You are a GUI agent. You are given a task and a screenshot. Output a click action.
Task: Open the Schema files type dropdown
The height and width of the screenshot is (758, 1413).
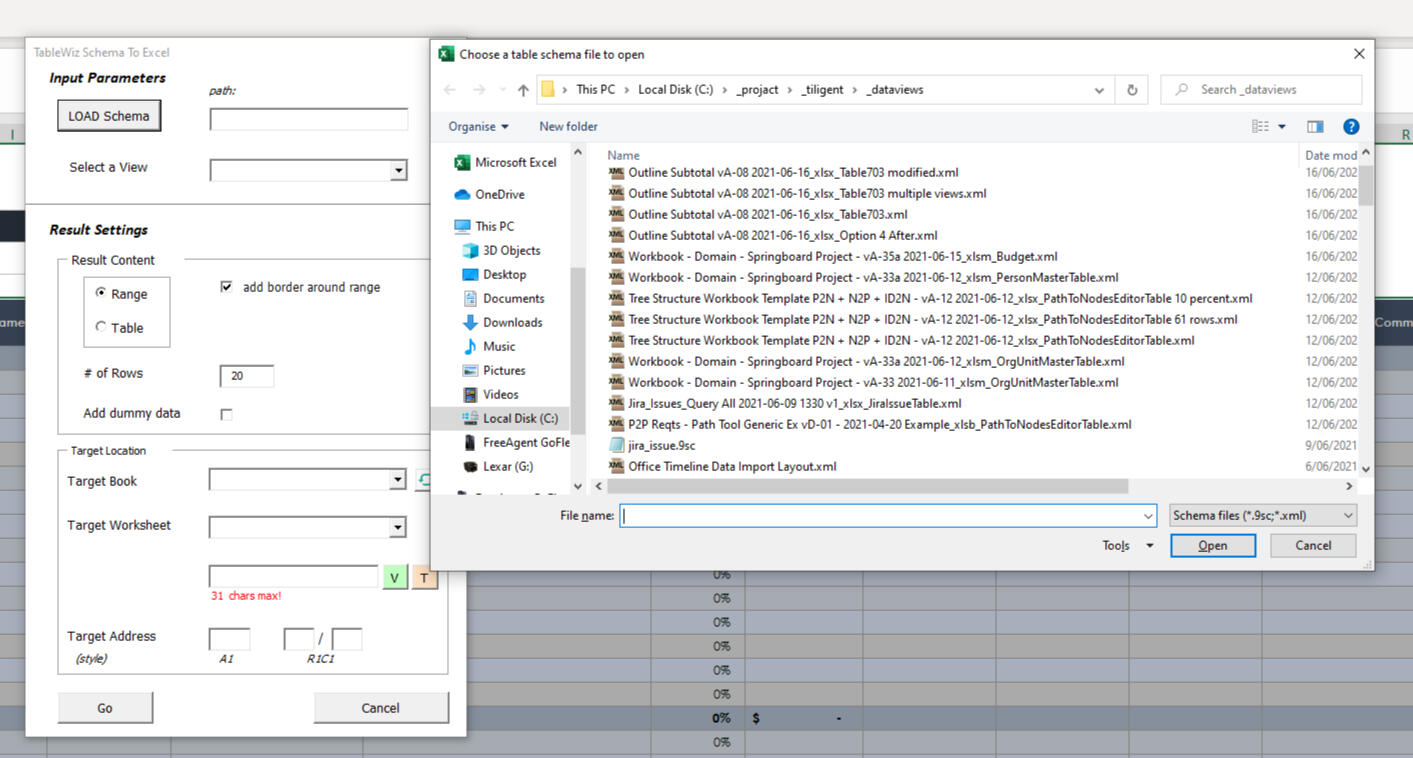pos(1263,516)
